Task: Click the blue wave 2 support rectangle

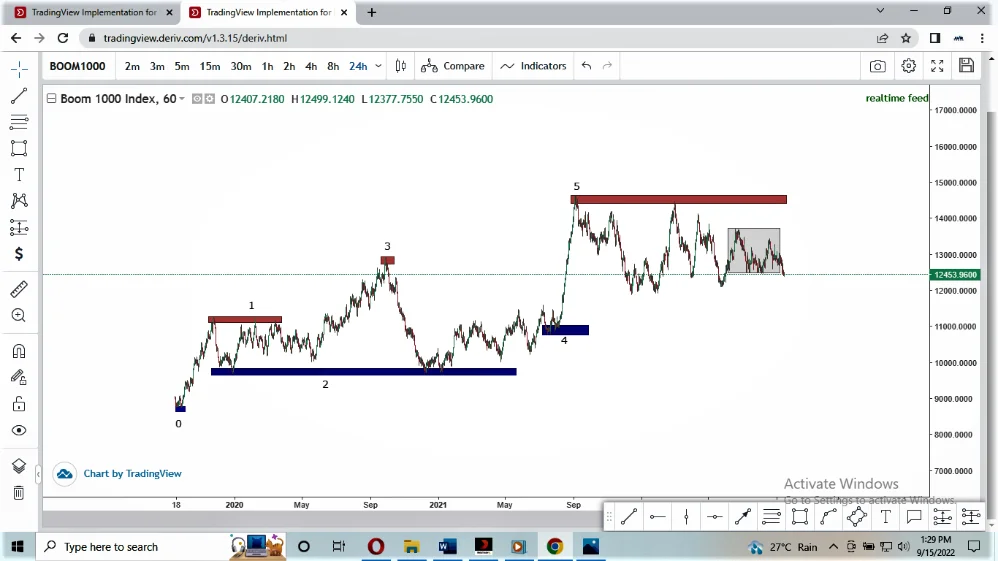Action: pos(363,372)
